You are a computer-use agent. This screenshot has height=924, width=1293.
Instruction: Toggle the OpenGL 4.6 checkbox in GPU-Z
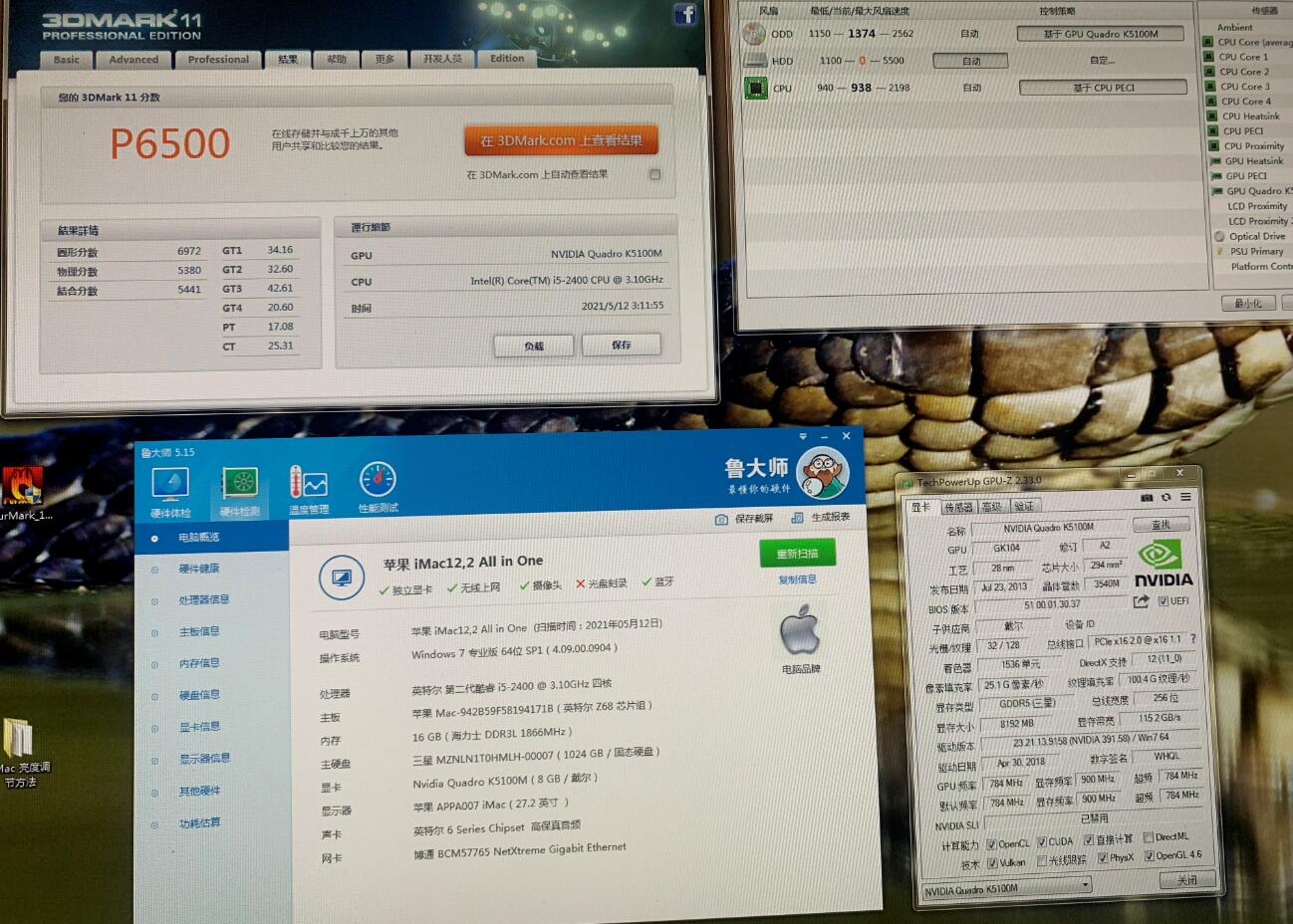(1150, 855)
